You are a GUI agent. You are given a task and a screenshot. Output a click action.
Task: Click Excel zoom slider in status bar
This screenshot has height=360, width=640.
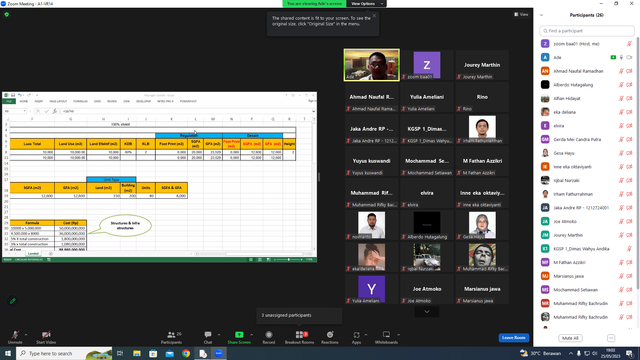point(289,260)
